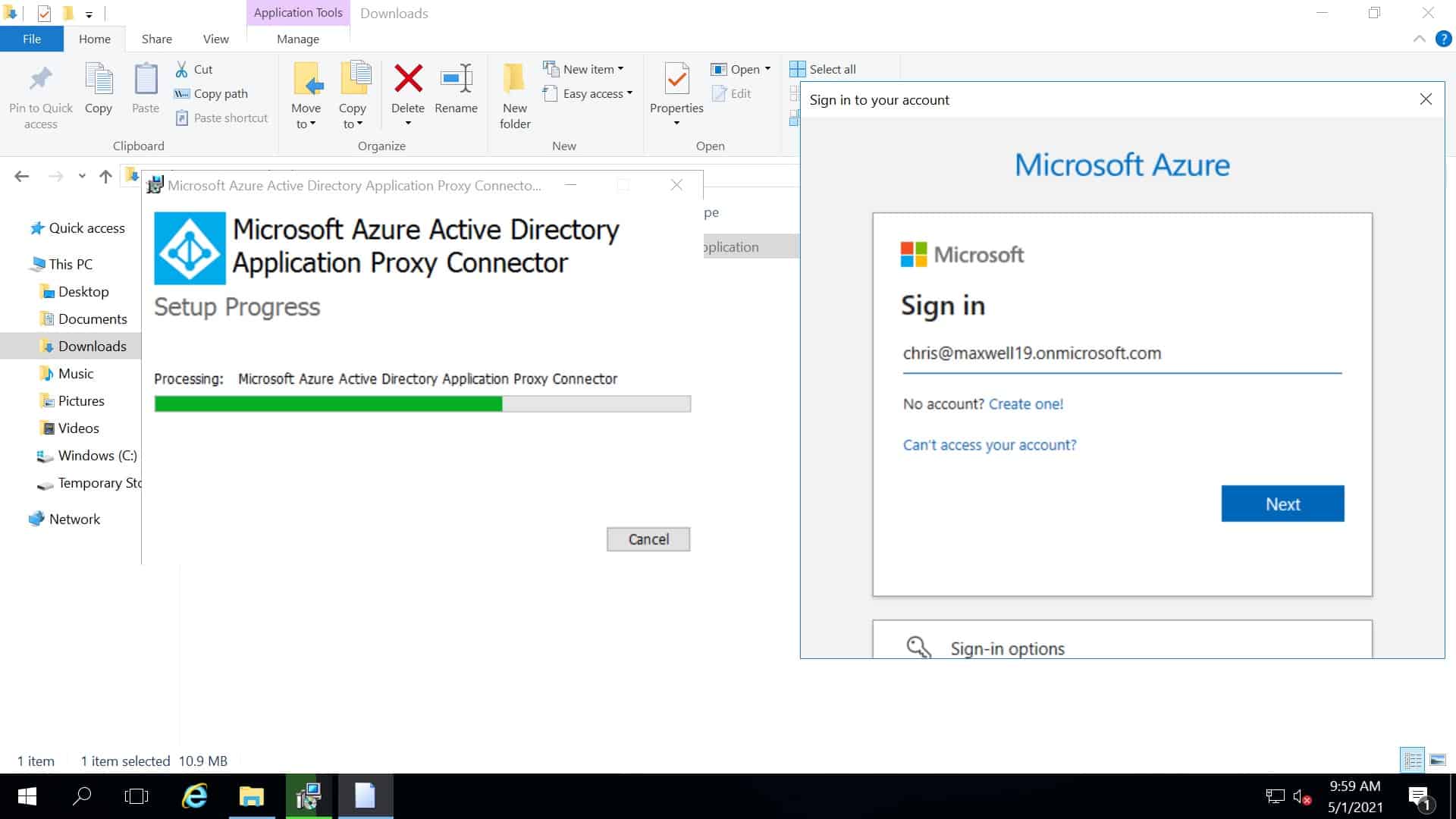Screen dimensions: 1456x819
Task: Go up one folder level arrow
Action: point(105,177)
